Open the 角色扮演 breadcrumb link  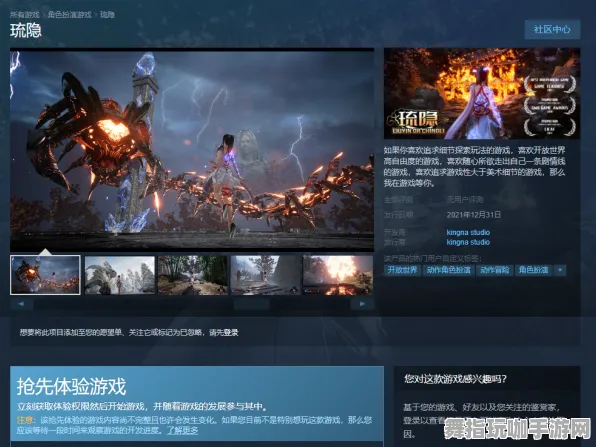click(x=70, y=15)
